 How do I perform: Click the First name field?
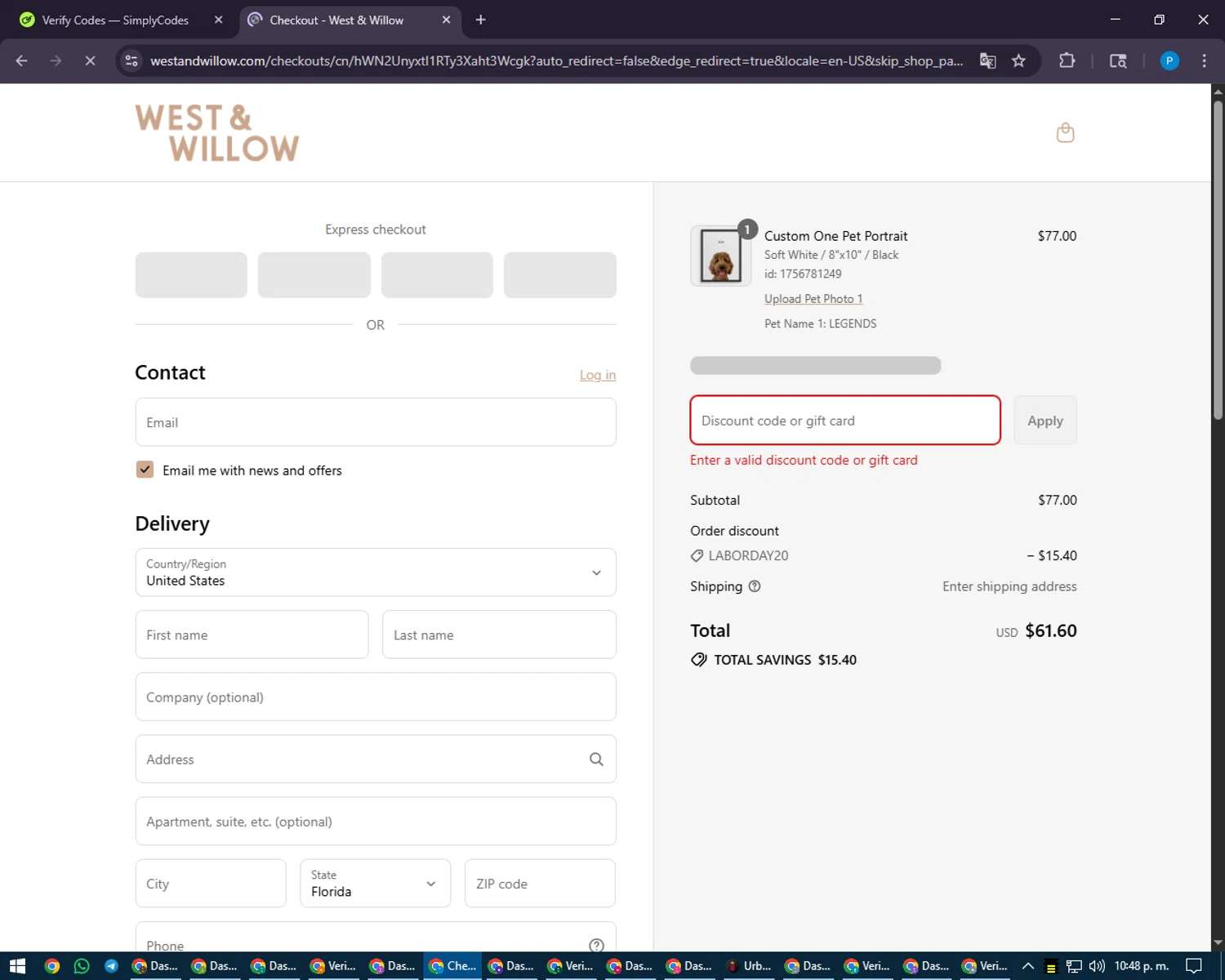click(252, 635)
